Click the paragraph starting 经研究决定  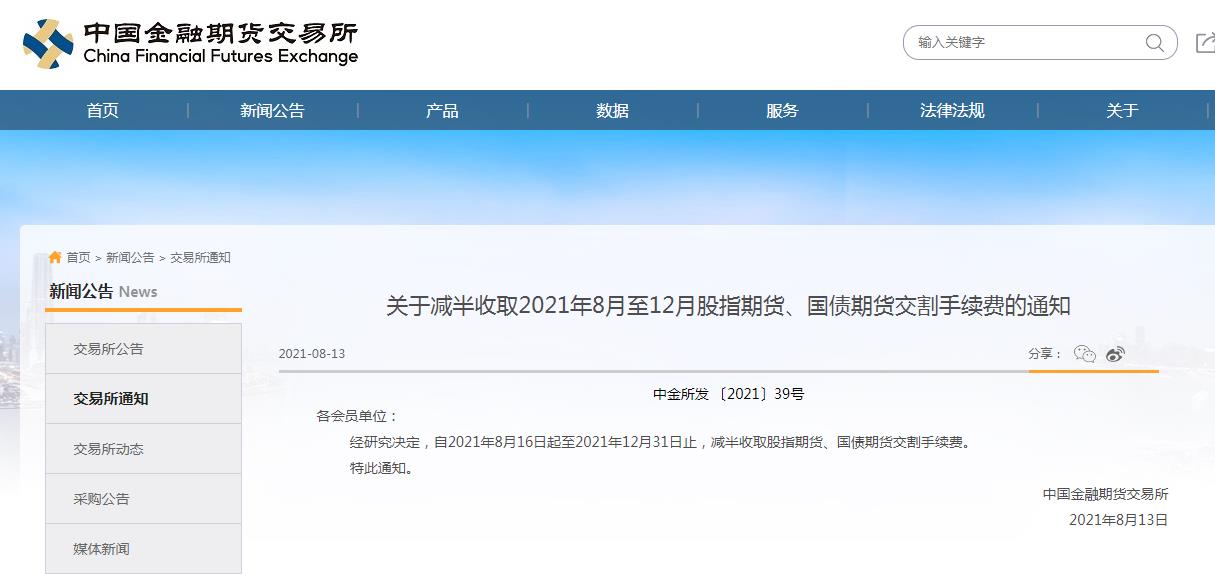pos(660,441)
